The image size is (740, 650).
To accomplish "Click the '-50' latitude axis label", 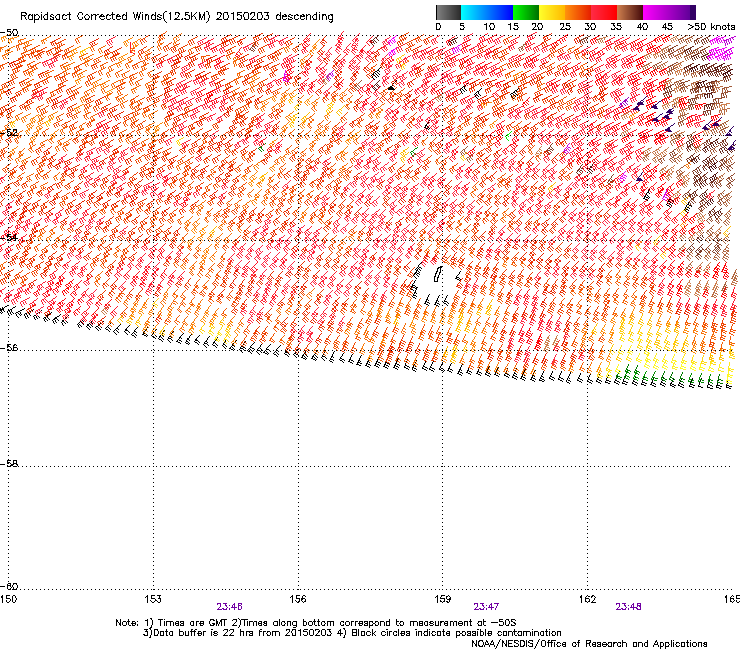I will click(9, 33).
